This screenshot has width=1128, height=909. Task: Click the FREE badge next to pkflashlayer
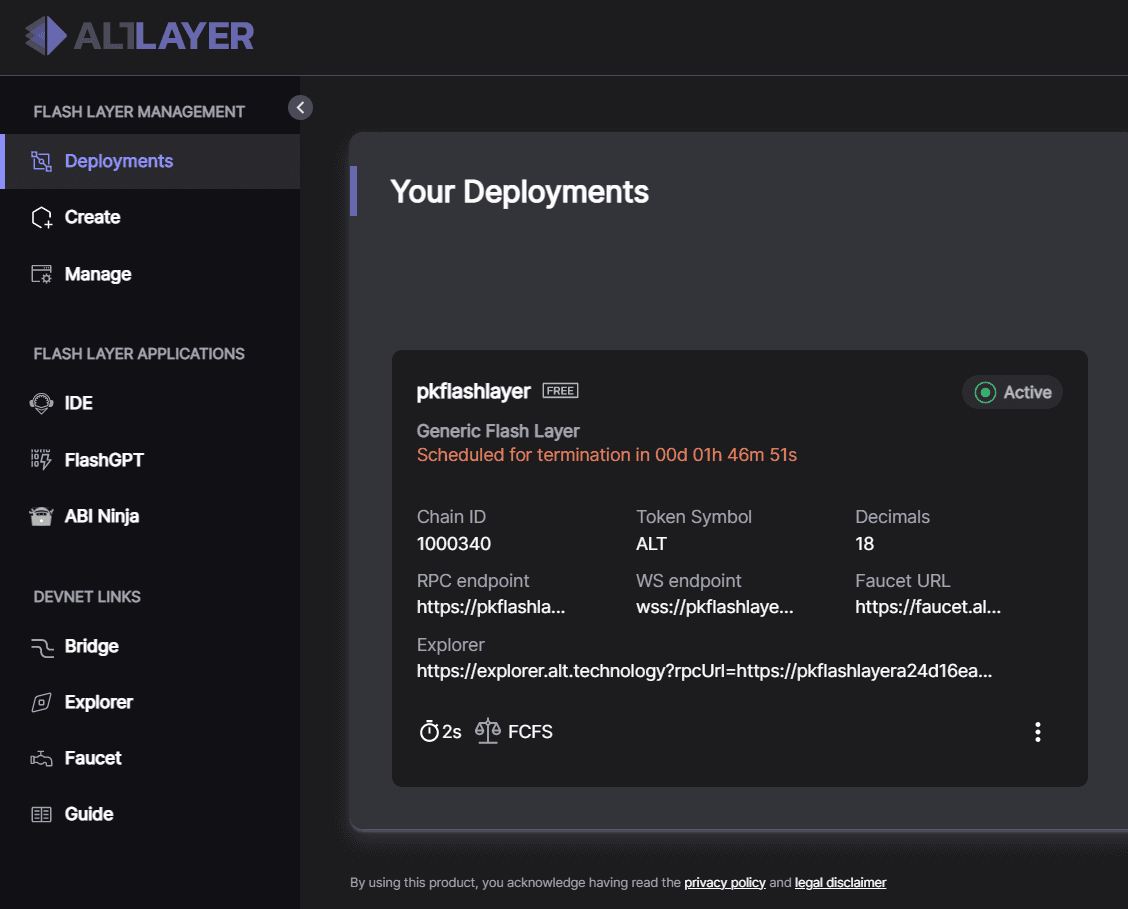pyautogui.click(x=560, y=390)
